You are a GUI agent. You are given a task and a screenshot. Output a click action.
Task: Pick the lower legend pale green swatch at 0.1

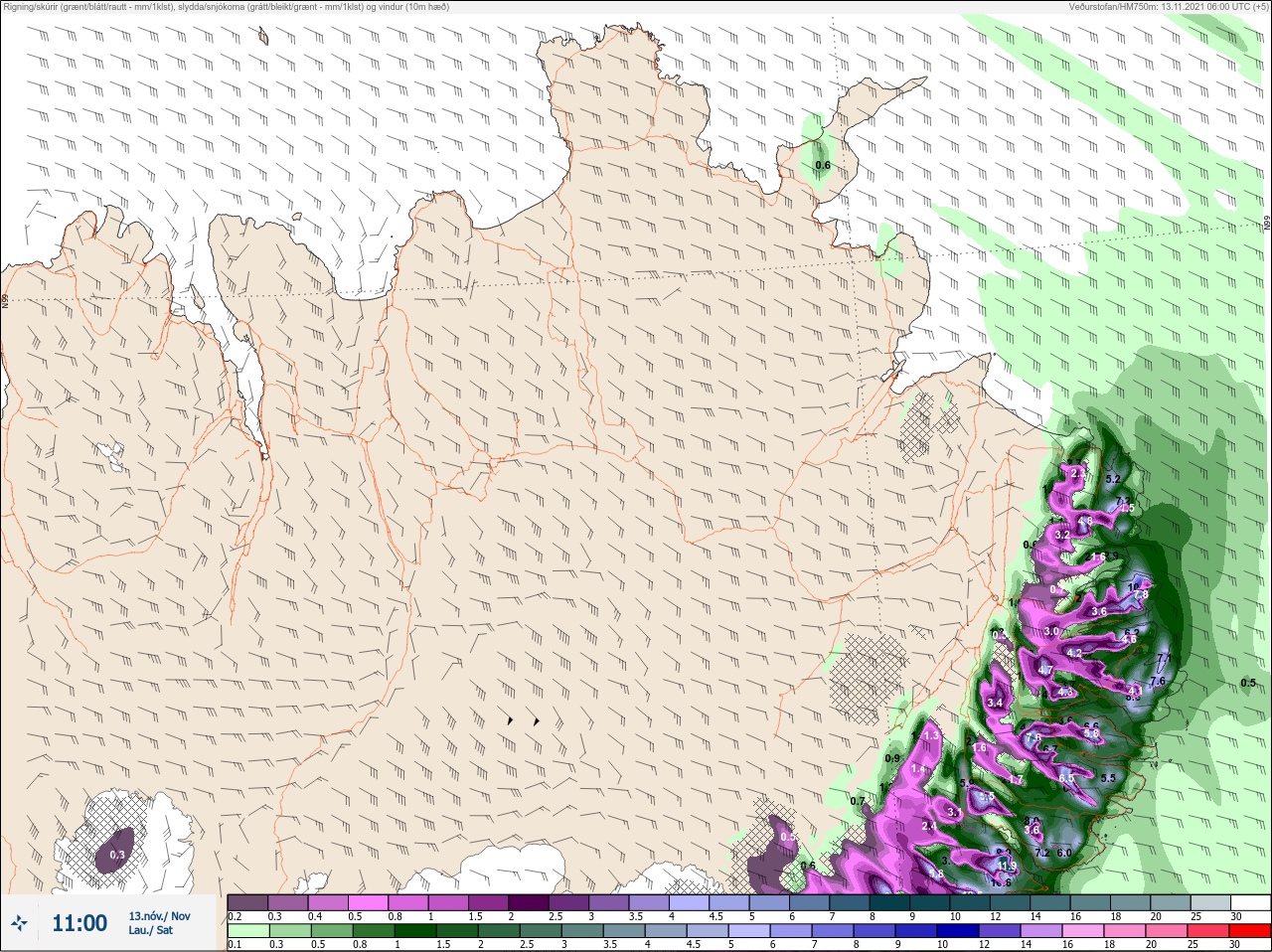[x=247, y=931]
